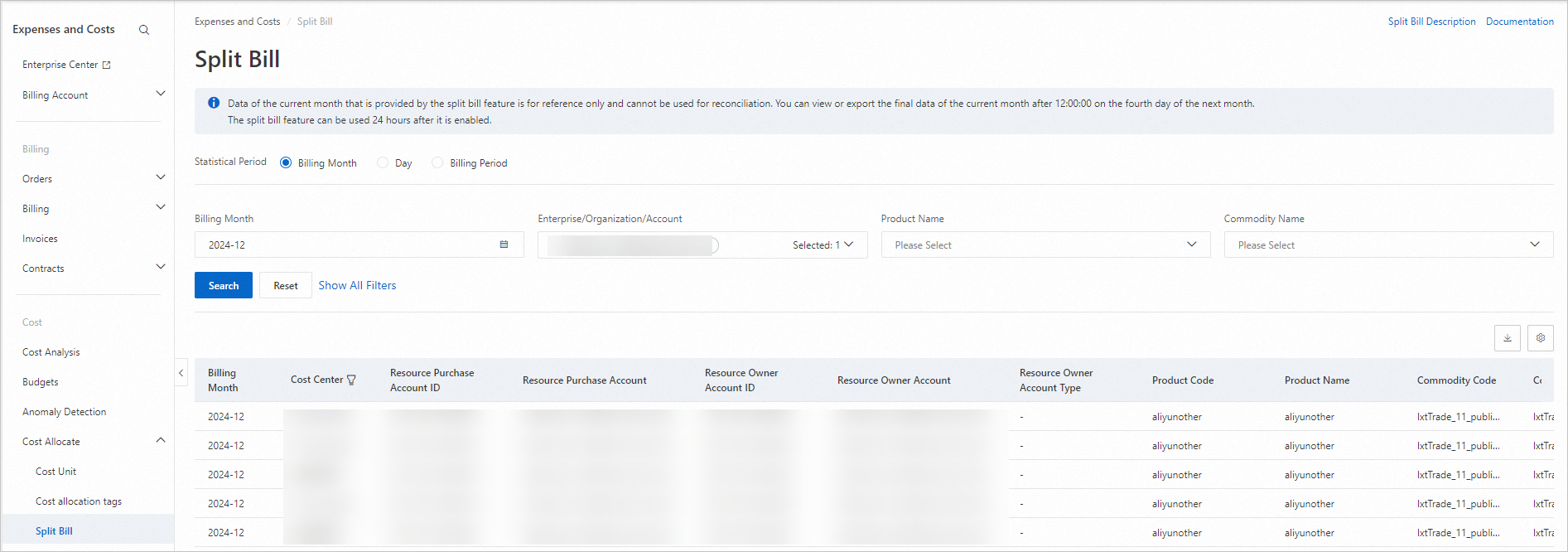Click the Billing Month column header

point(223,380)
